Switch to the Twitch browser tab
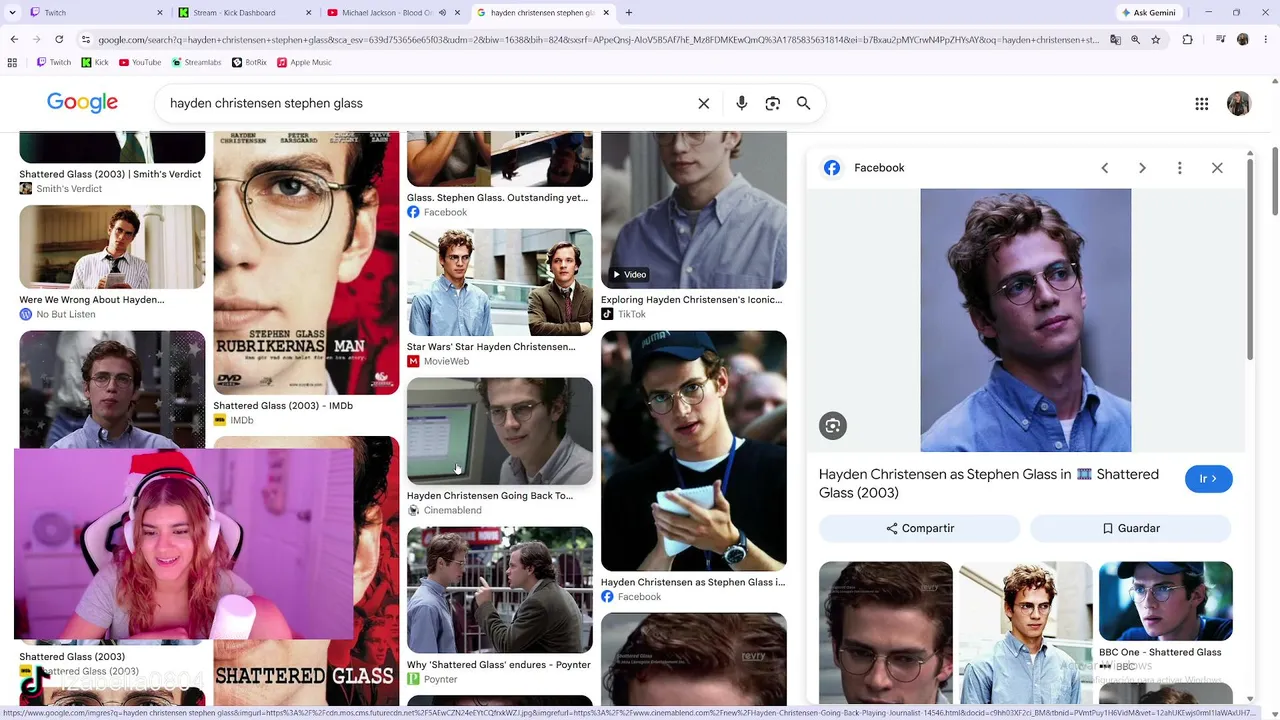This screenshot has width=1280, height=720. pyautogui.click(x=96, y=13)
